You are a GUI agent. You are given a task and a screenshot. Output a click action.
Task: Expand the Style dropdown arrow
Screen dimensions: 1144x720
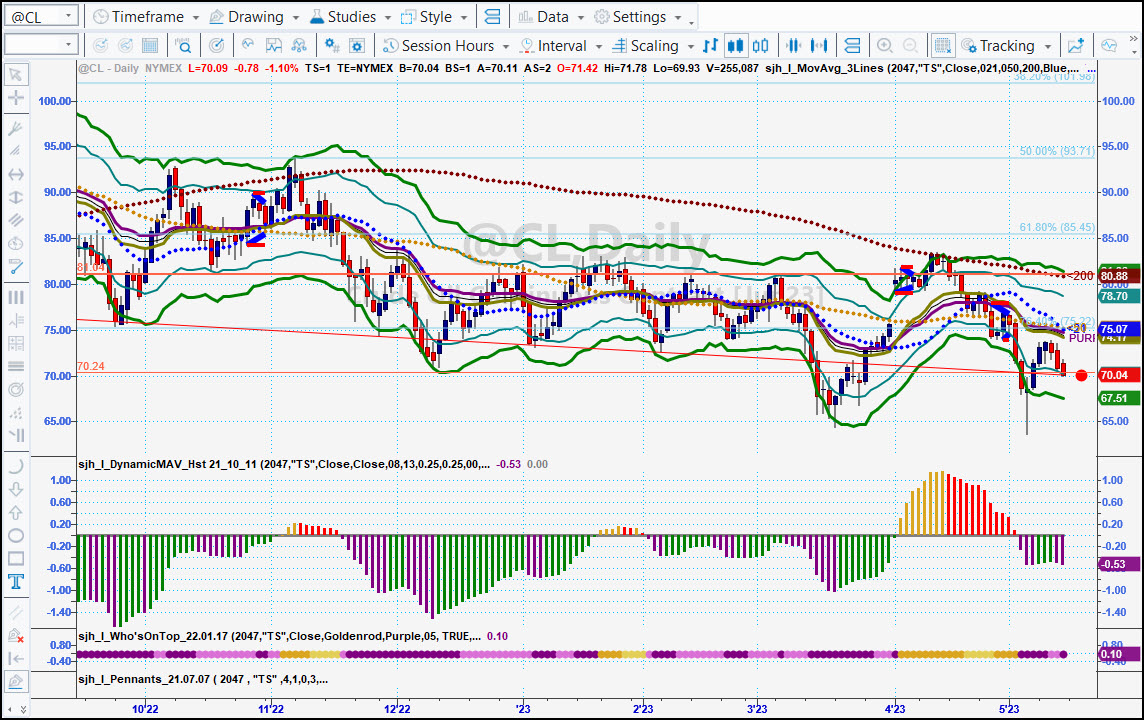pyautogui.click(x=464, y=18)
